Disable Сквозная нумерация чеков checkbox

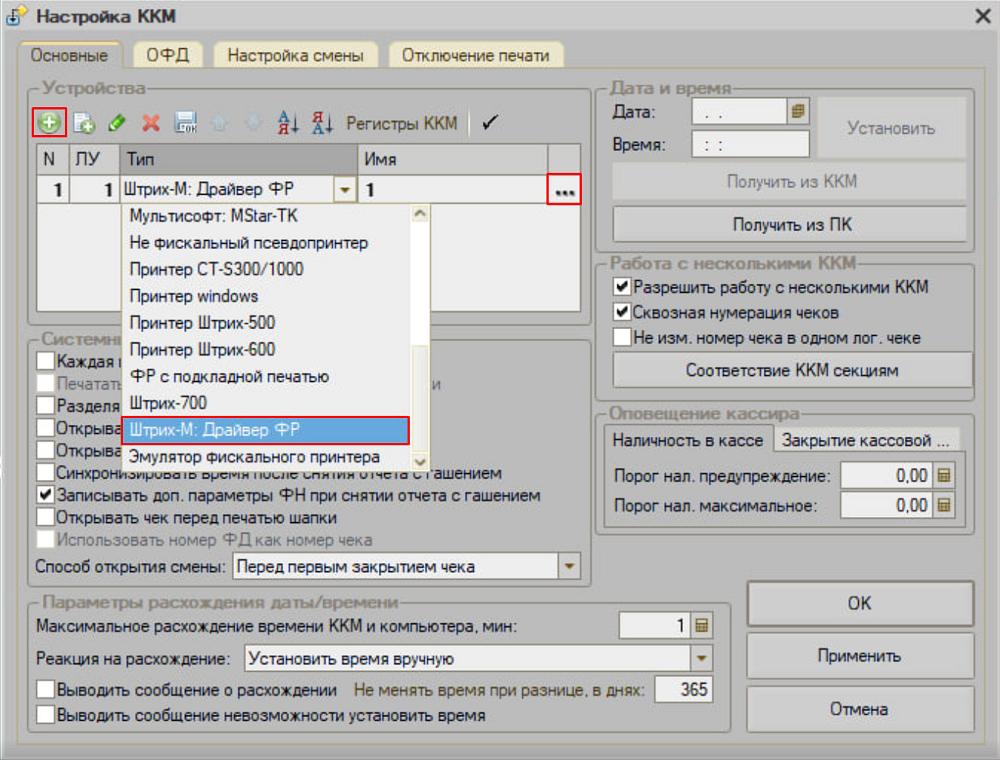tap(622, 312)
